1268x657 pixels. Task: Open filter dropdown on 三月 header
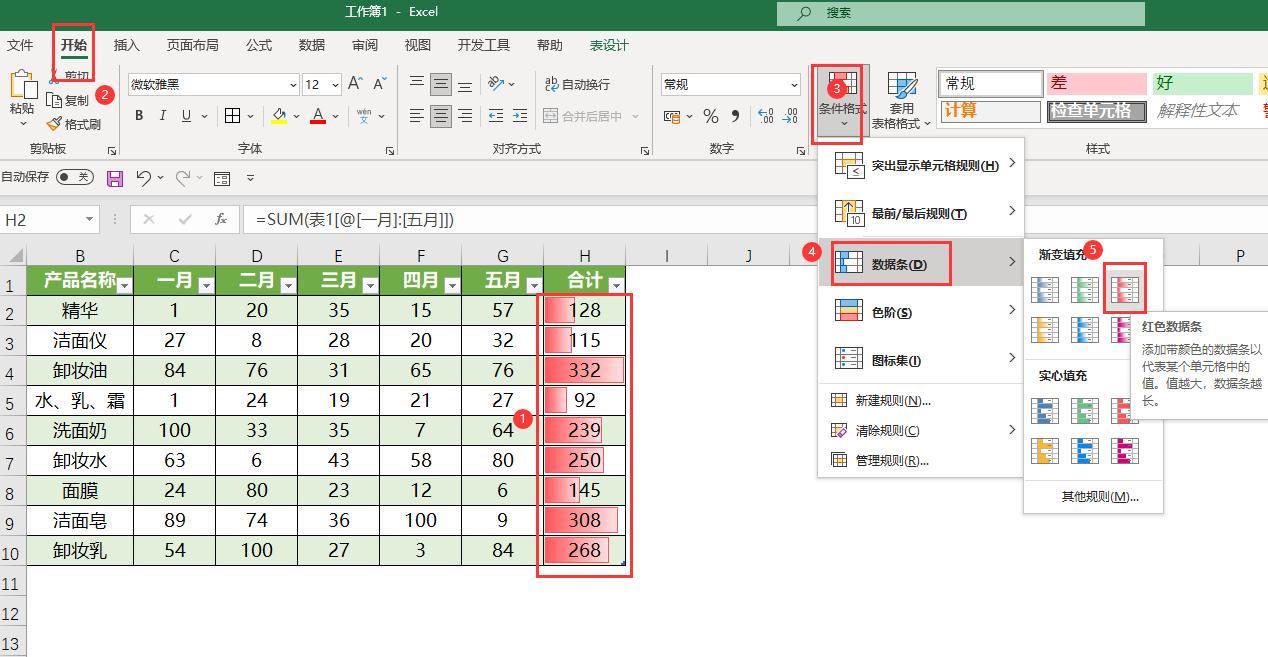(370, 285)
